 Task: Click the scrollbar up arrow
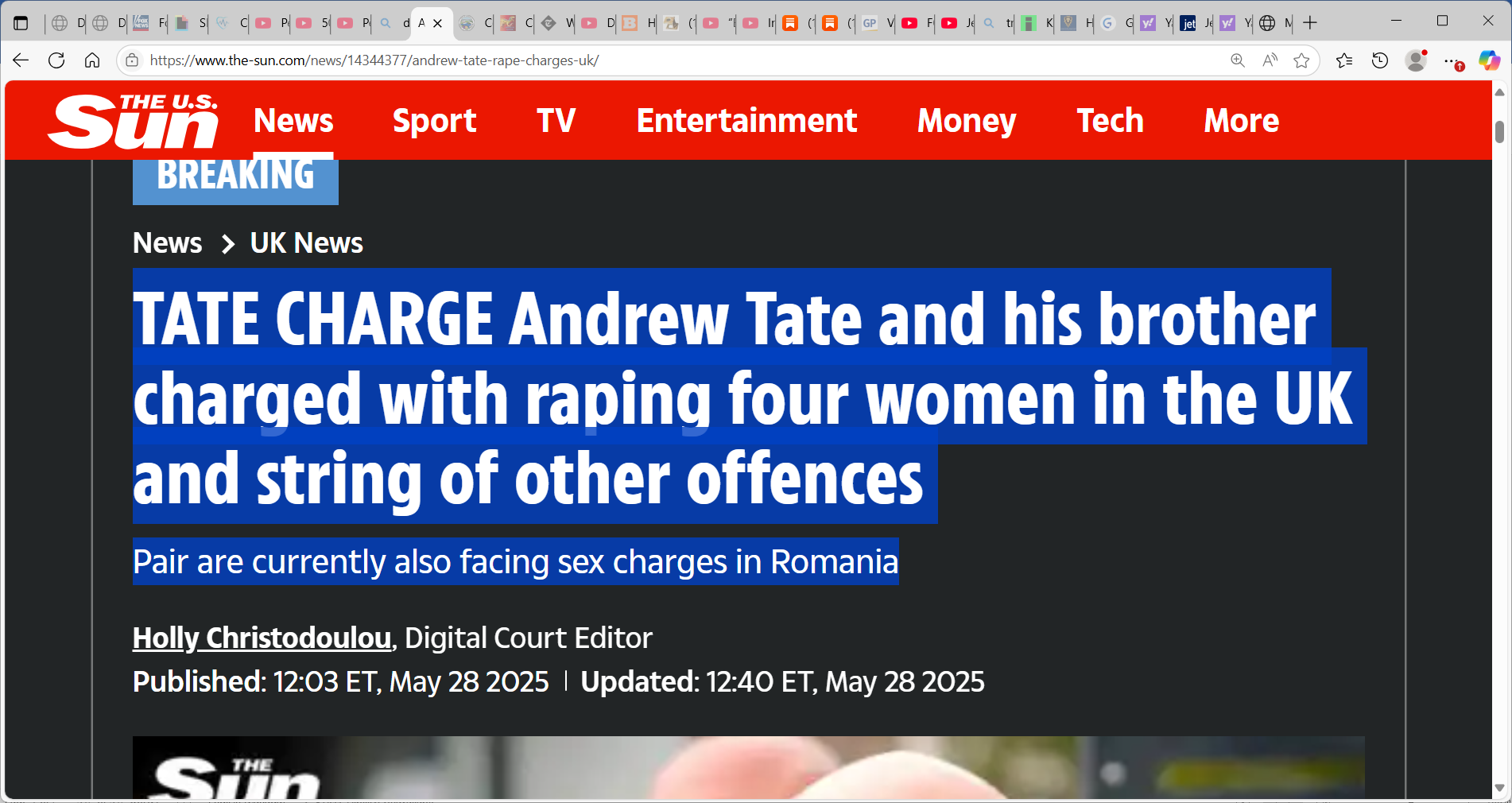(x=1499, y=93)
